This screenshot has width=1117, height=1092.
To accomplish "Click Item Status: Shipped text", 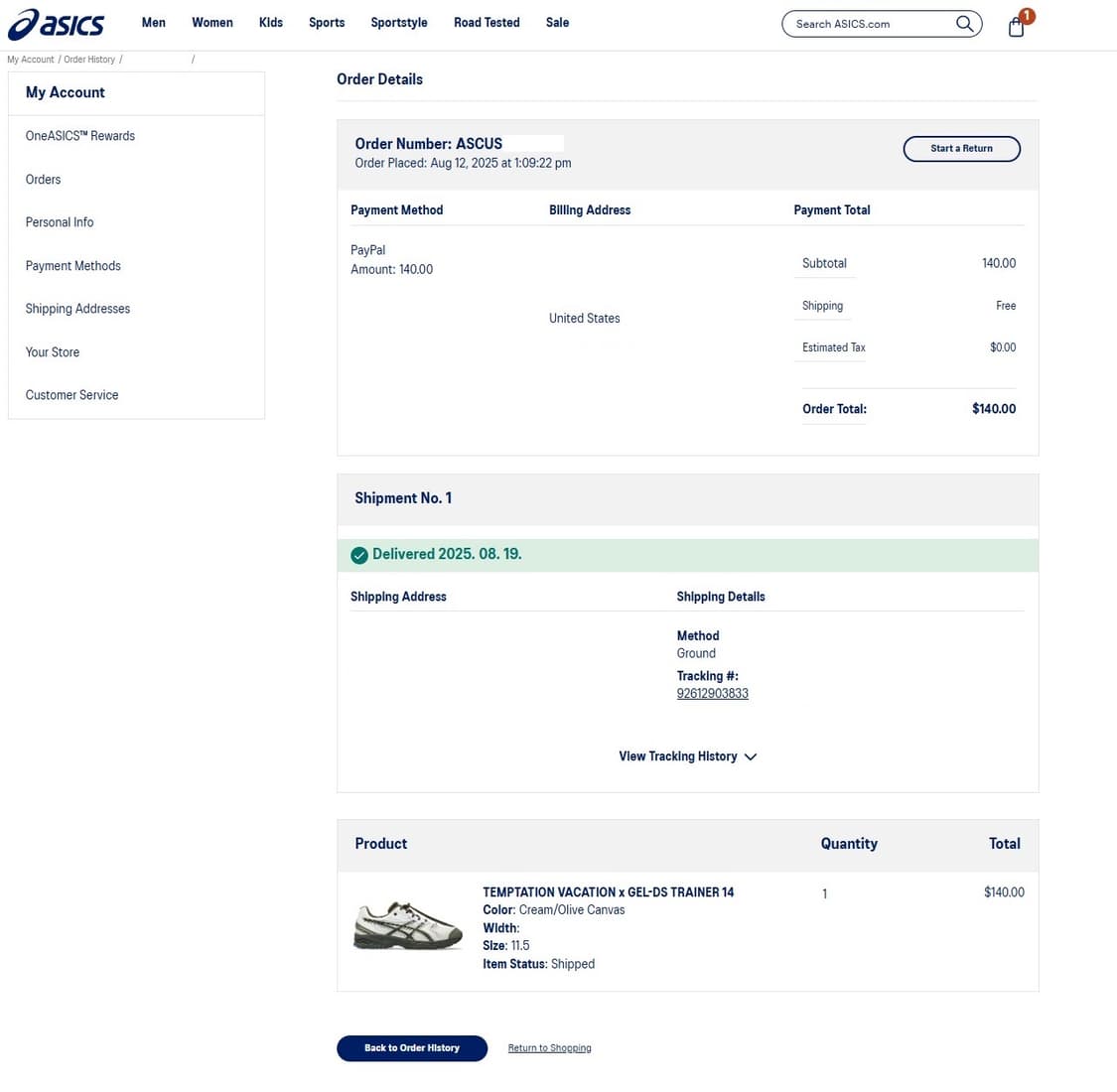I will [x=538, y=964].
